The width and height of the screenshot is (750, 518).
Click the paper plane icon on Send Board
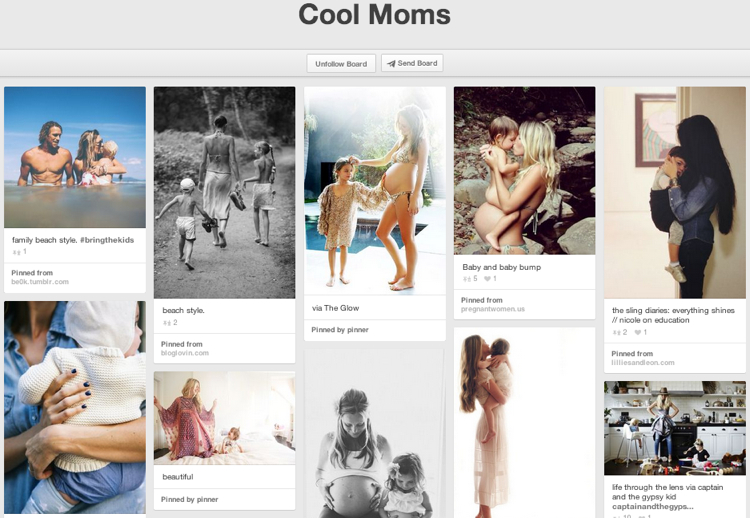[391, 63]
